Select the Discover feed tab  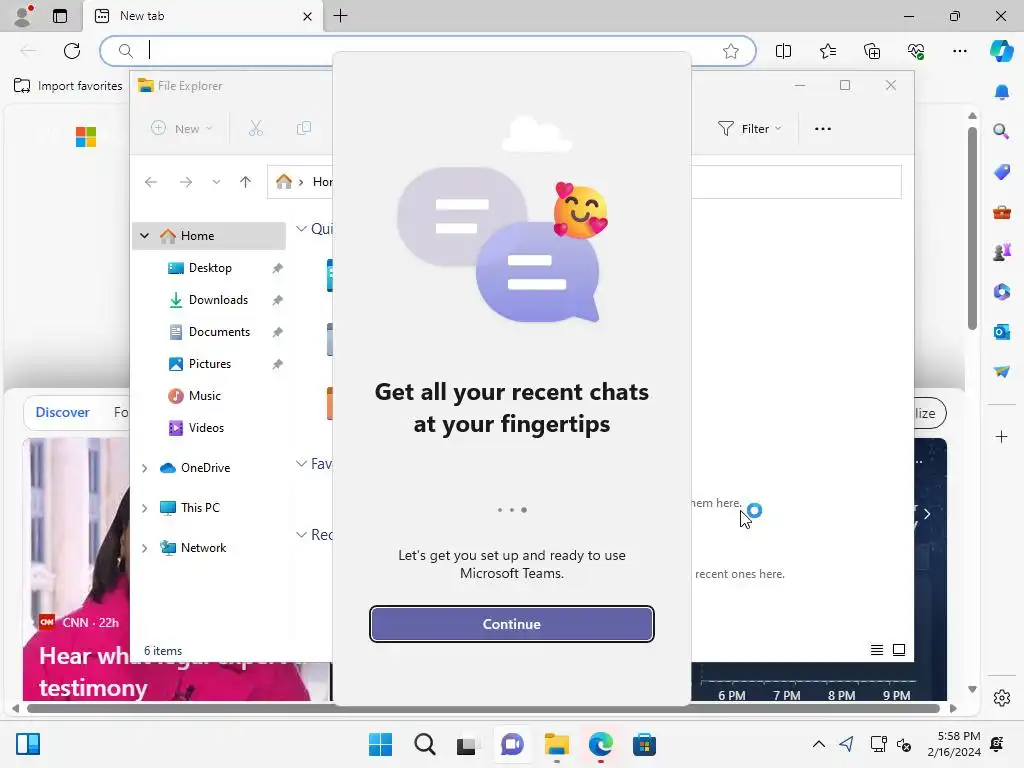pyautogui.click(x=62, y=412)
